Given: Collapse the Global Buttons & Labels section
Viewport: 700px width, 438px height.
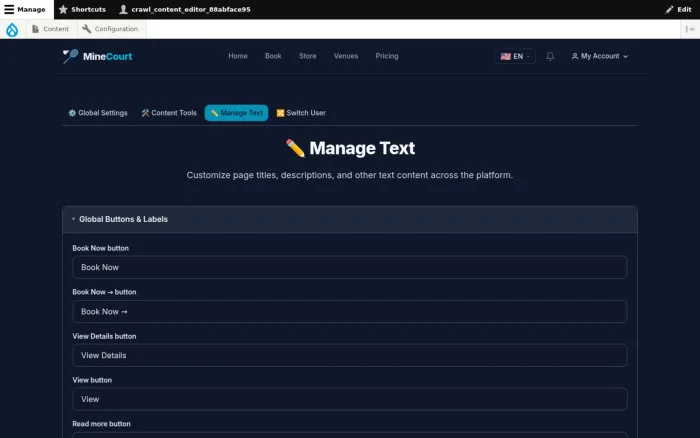Looking at the screenshot, I should coord(350,219).
